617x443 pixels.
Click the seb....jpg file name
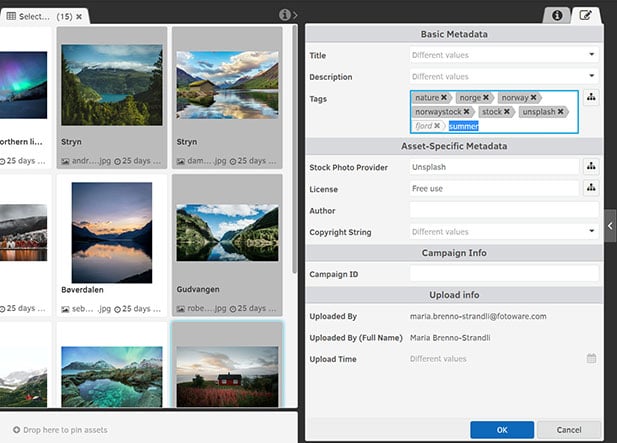coord(91,309)
